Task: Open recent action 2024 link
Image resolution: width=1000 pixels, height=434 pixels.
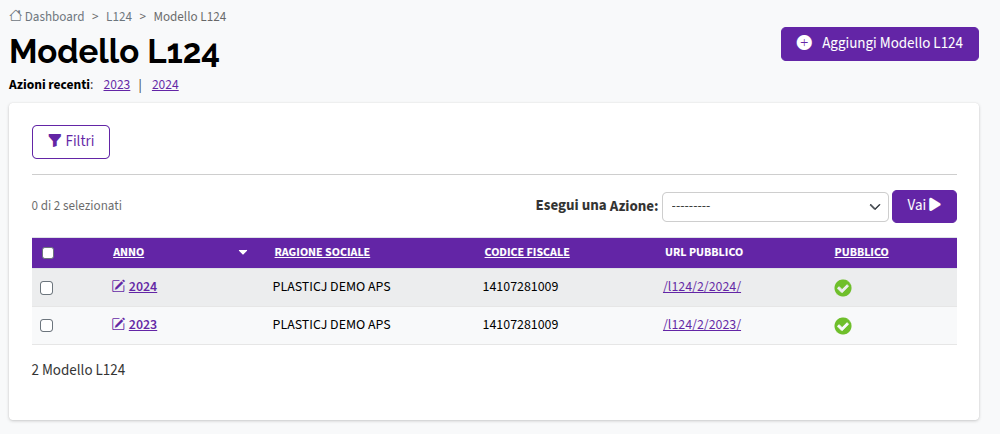Action: click(x=165, y=85)
